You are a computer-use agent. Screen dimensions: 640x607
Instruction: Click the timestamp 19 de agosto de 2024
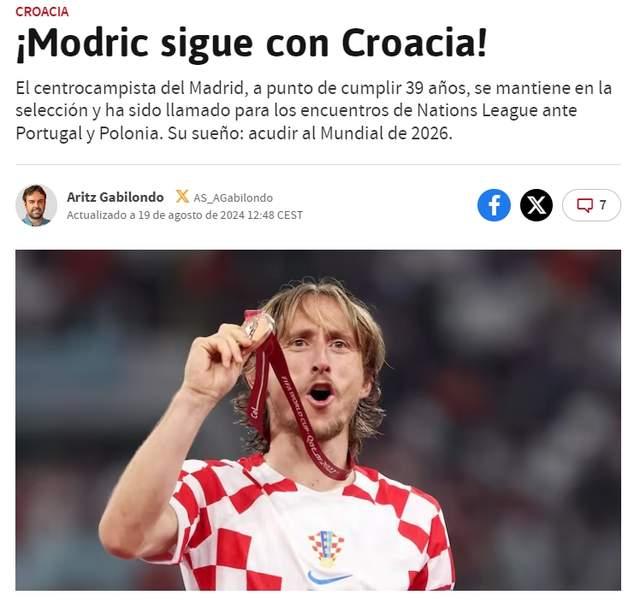click(x=191, y=215)
